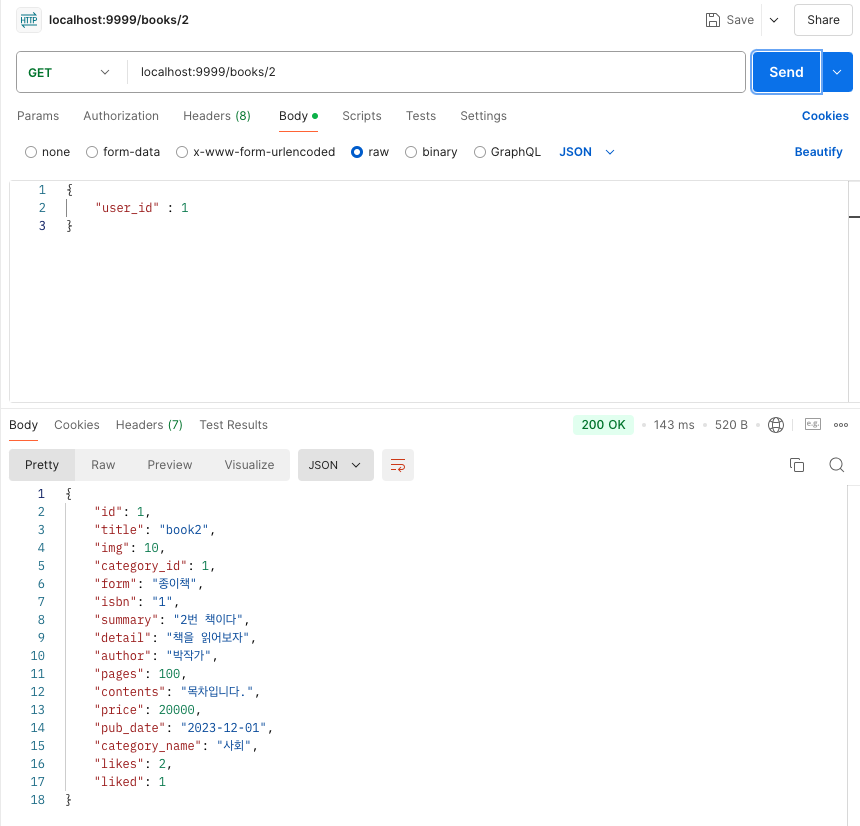Click the save response example icon
Image resolution: width=860 pixels, height=826 pixels.
(812, 424)
